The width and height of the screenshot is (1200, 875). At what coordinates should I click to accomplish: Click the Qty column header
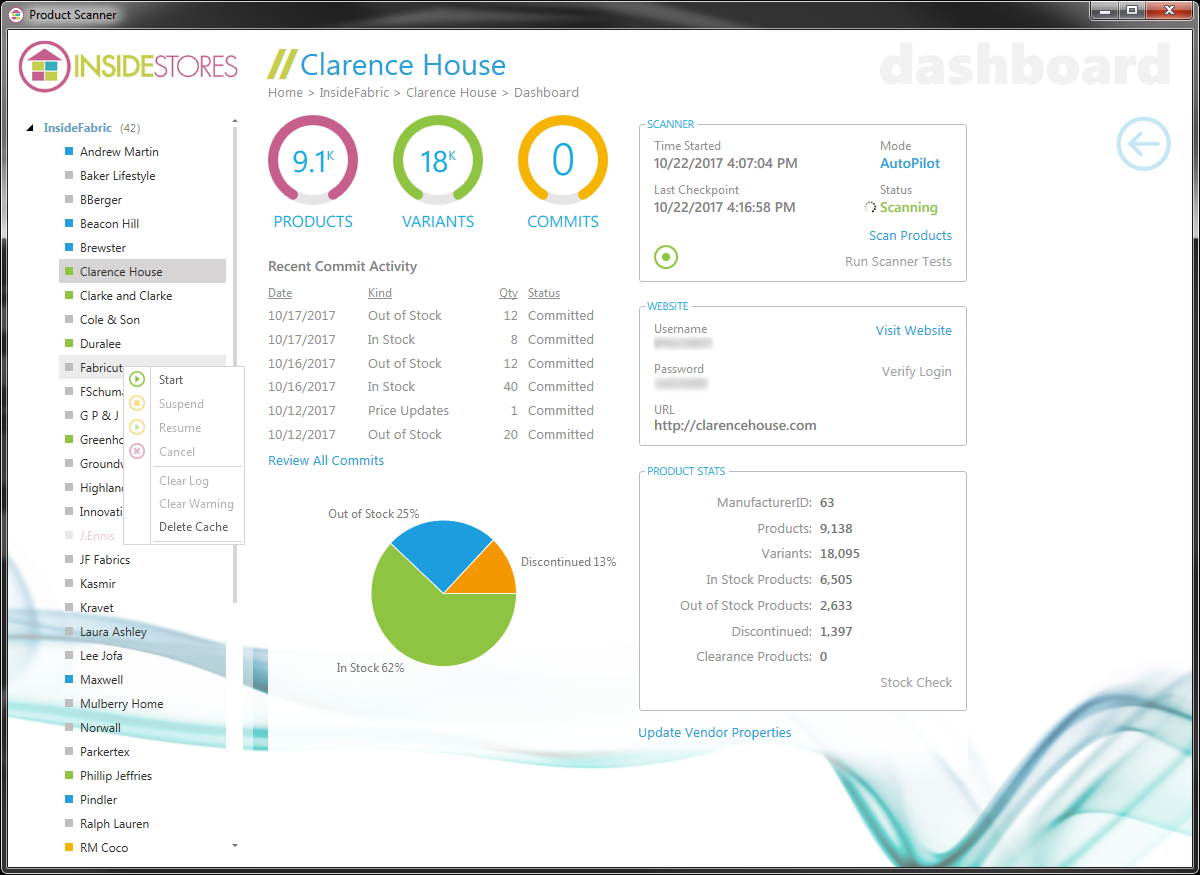coord(509,294)
